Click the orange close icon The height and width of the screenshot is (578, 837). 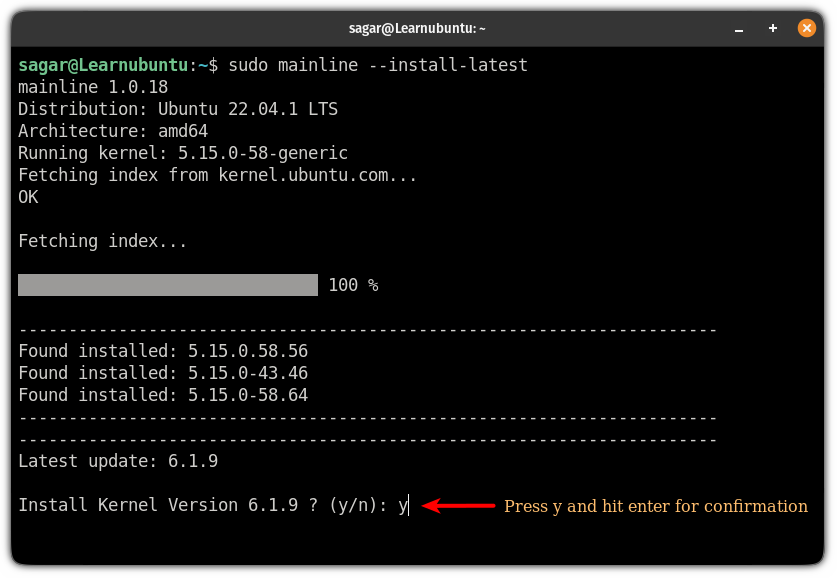[806, 28]
